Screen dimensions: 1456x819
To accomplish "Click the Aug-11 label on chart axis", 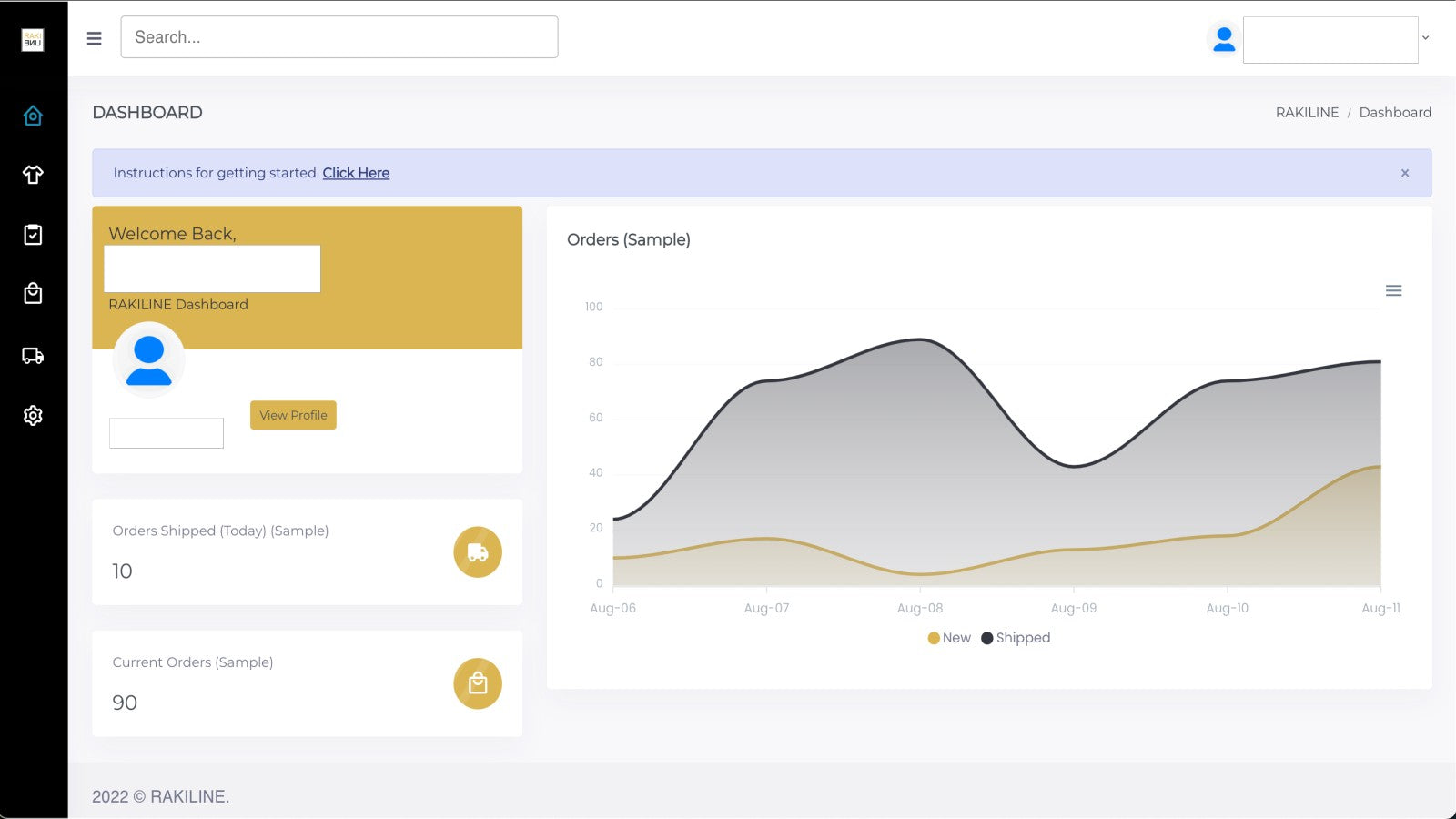I will click(1380, 608).
